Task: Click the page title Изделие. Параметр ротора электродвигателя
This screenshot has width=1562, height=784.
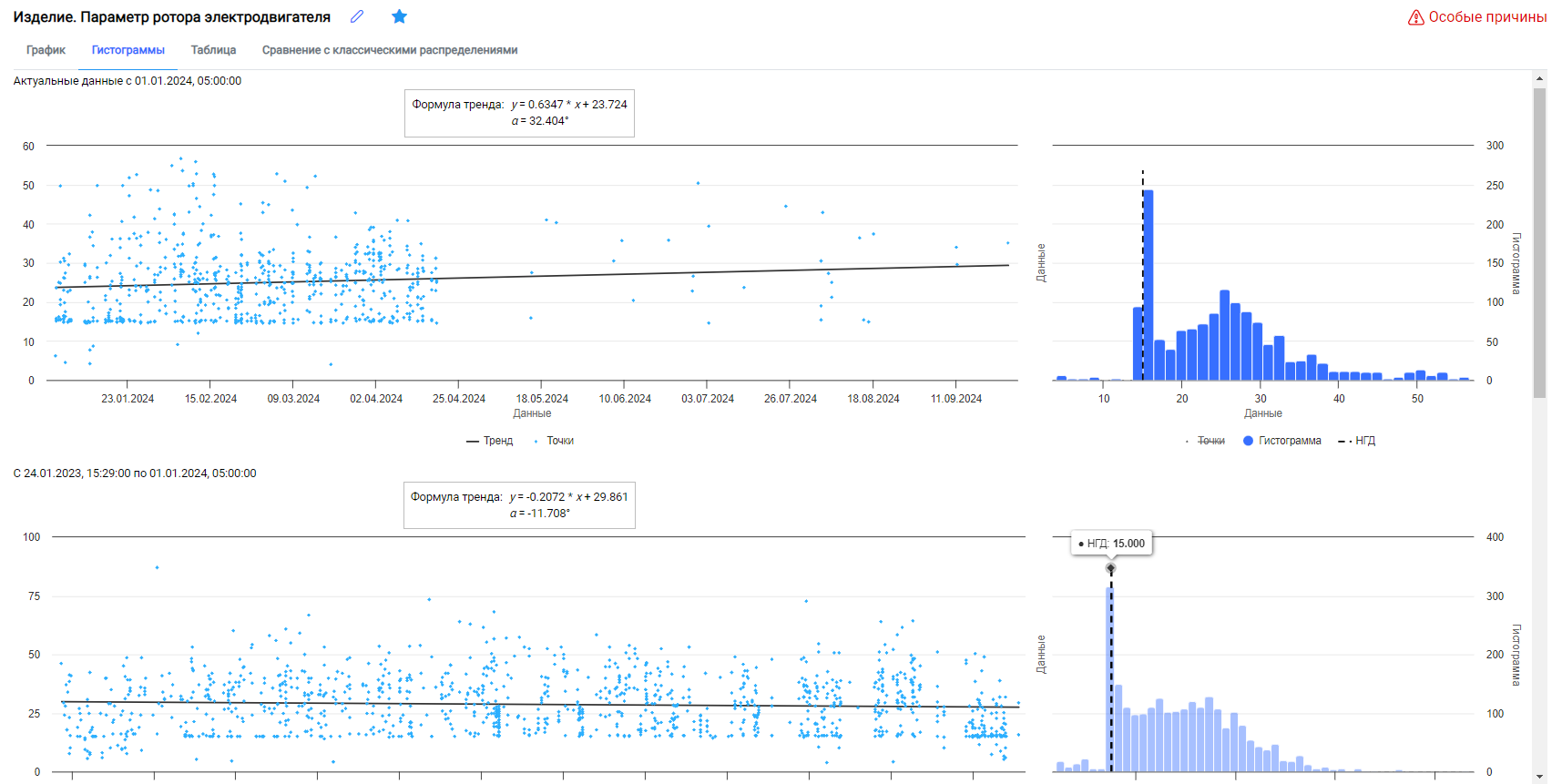Action: tap(172, 17)
